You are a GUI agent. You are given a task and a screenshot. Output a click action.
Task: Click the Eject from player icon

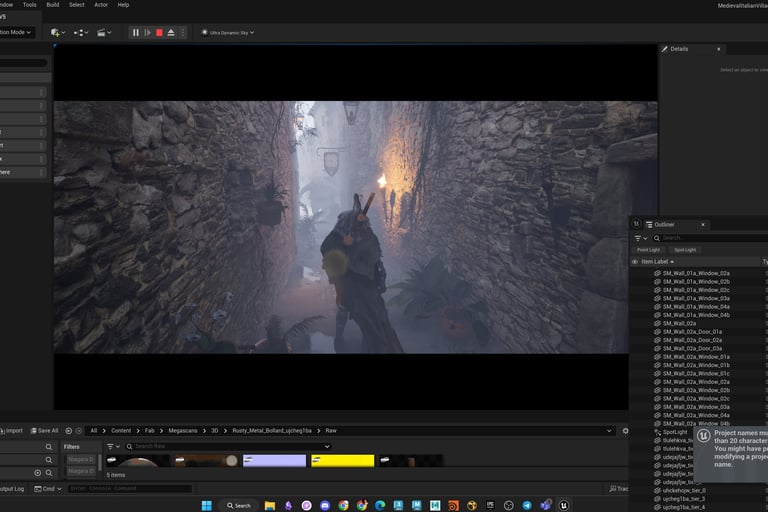tap(171, 33)
